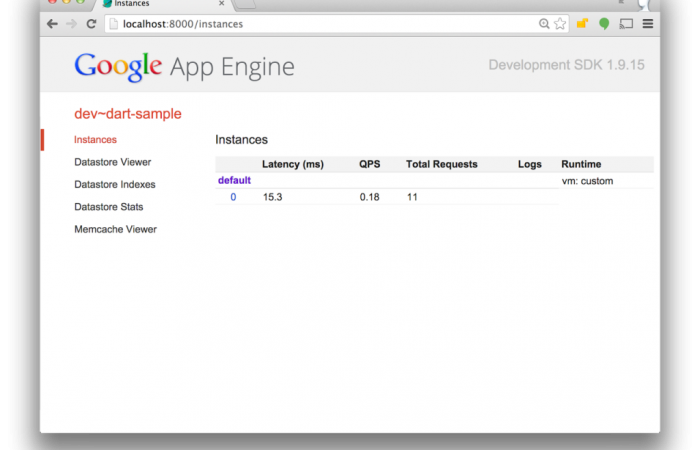This screenshot has height=450, width=700.
Task: Click the Google App Engine logo
Action: pyautogui.click(x=184, y=67)
